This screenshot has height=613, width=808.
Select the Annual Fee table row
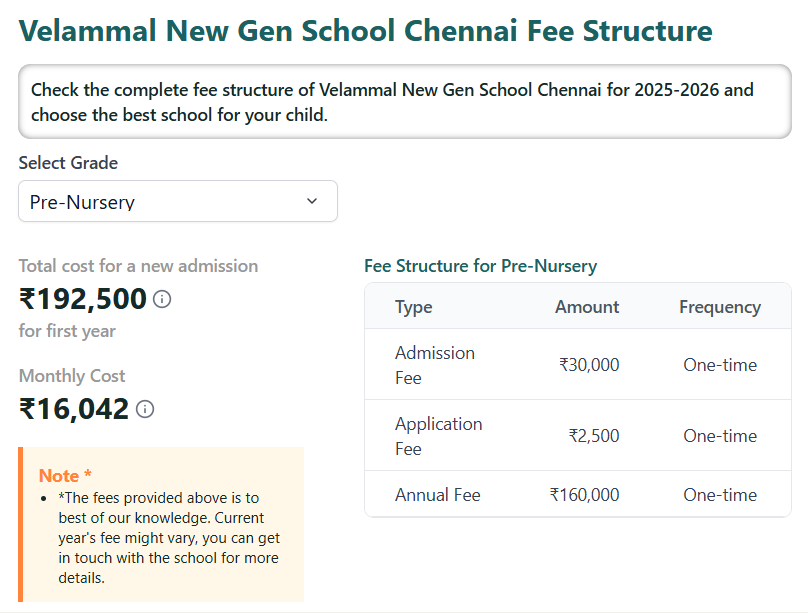click(578, 494)
